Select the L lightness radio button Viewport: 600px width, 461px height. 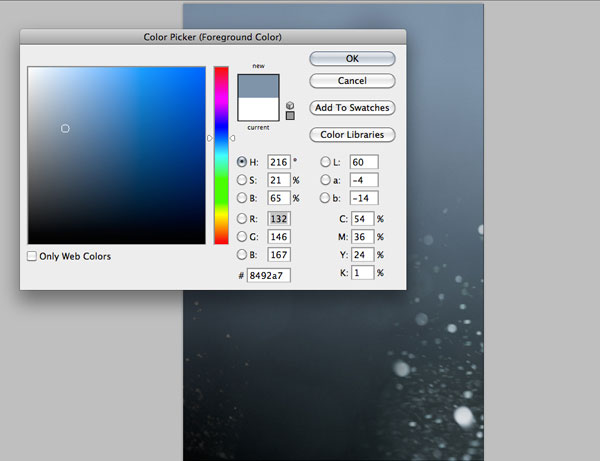coord(325,161)
